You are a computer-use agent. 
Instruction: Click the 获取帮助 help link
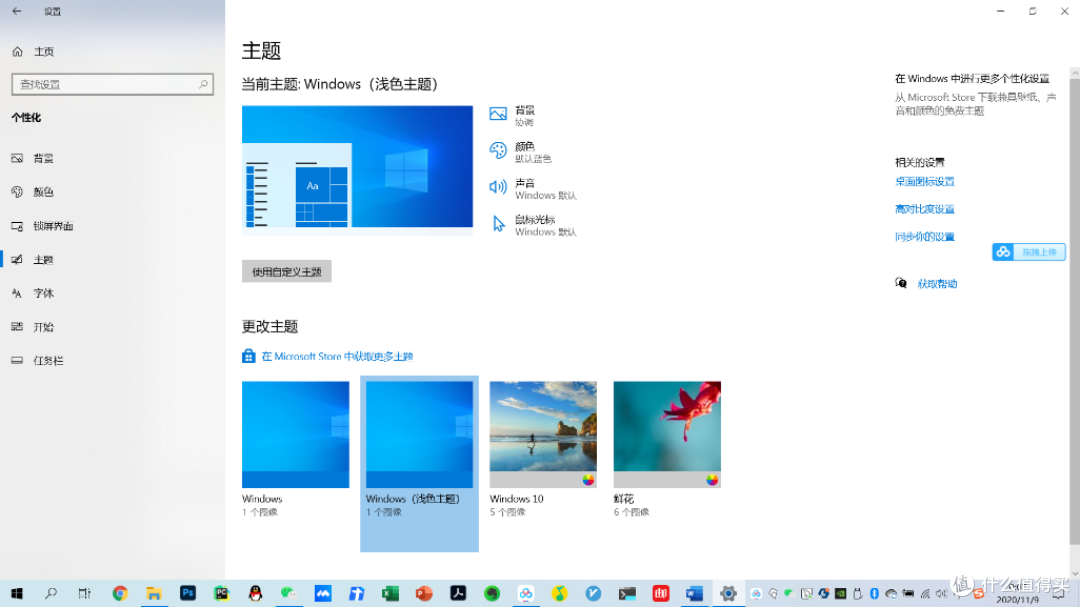(x=937, y=284)
